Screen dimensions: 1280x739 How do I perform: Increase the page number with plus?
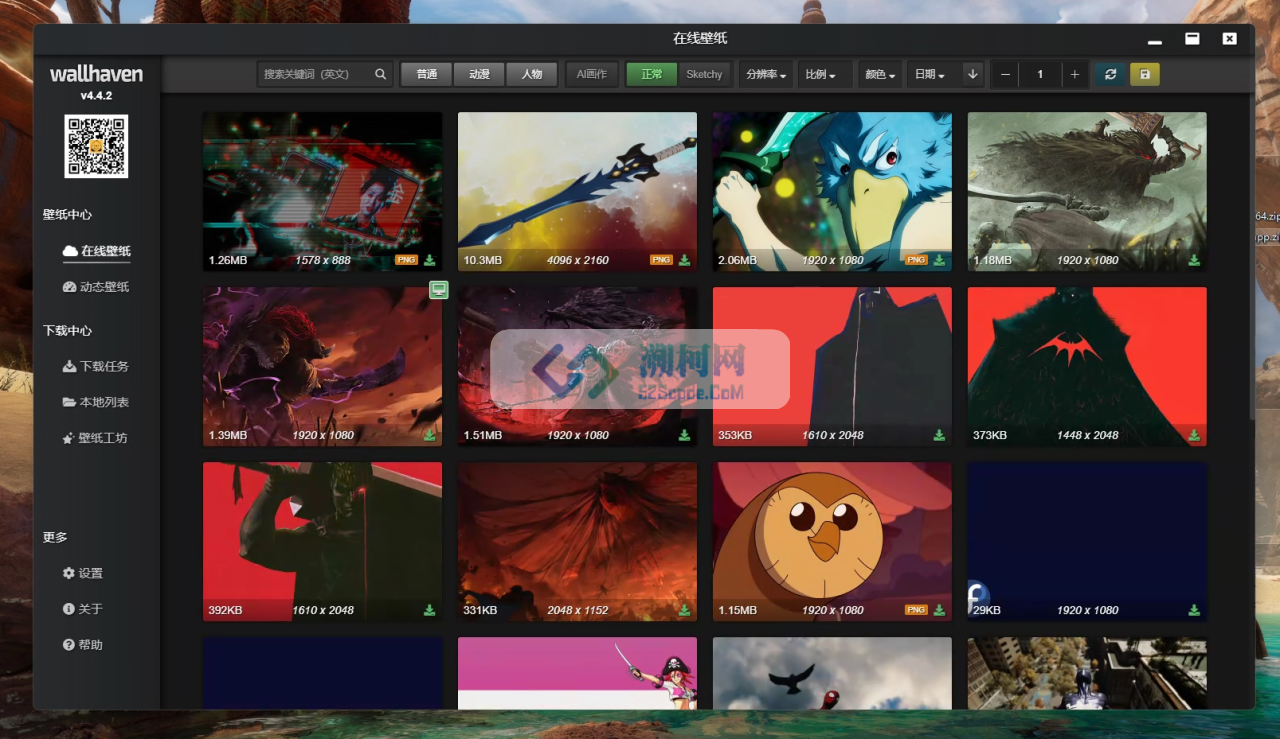pos(1074,74)
